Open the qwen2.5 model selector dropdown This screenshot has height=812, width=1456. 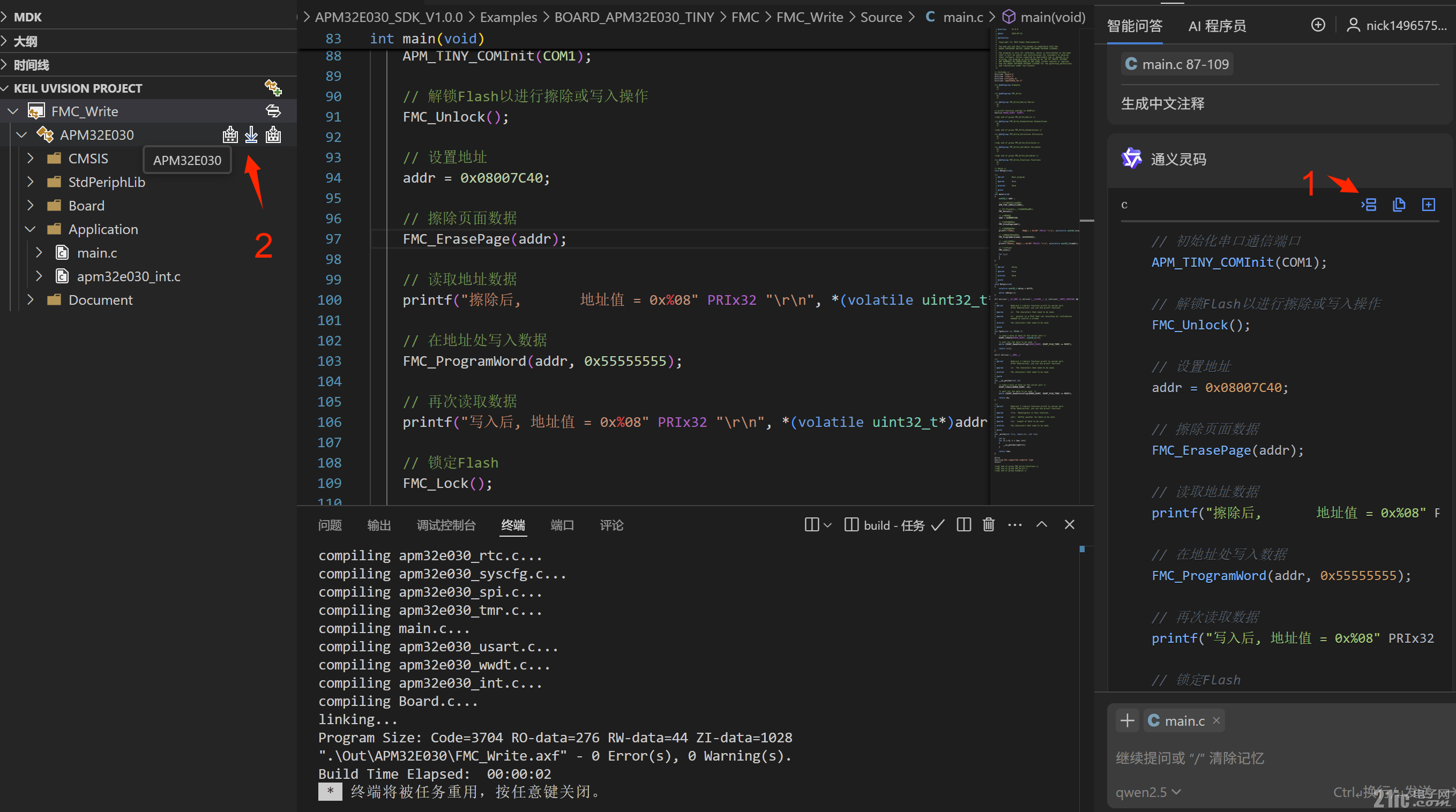1149,792
